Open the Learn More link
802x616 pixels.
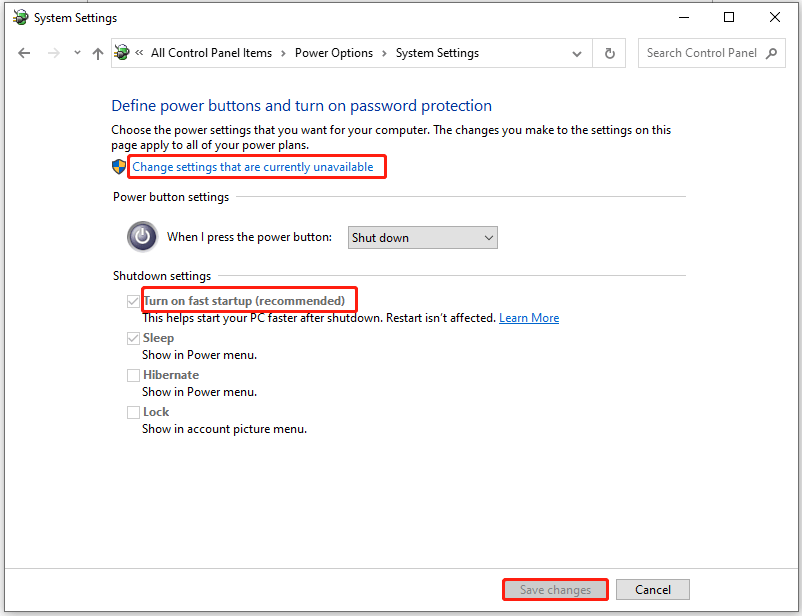[528, 317]
